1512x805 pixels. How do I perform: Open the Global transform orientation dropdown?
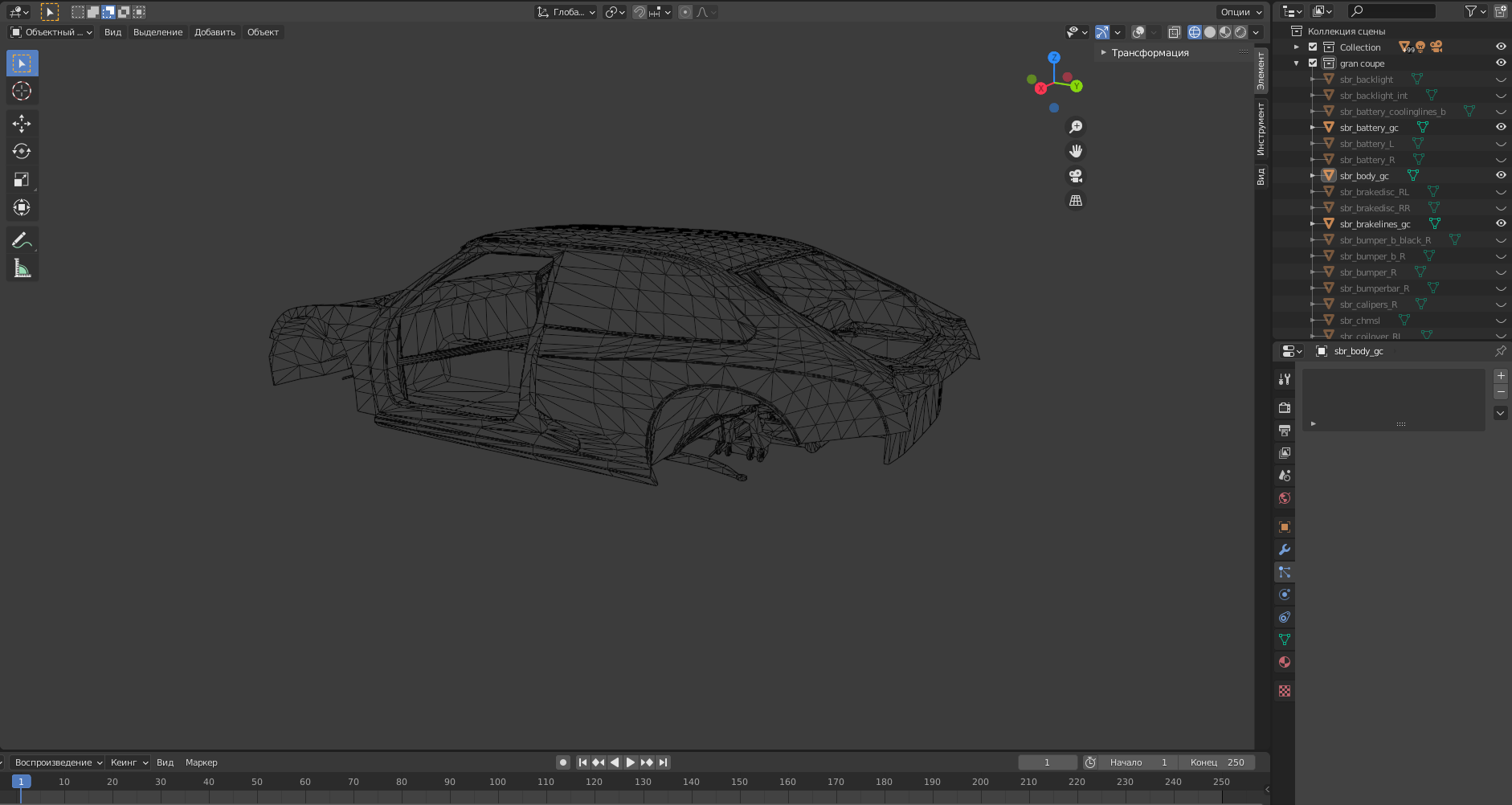(566, 12)
